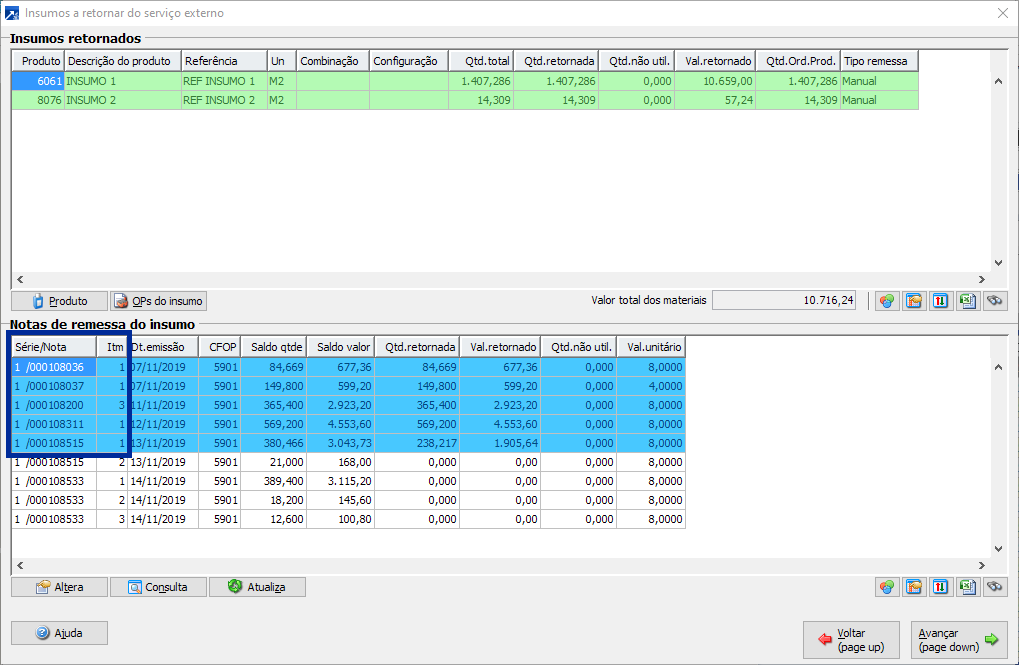The width and height of the screenshot is (1019, 665).
Task: Click the red-green sort arrows icon in upper toolbar
Action: [x=940, y=300]
